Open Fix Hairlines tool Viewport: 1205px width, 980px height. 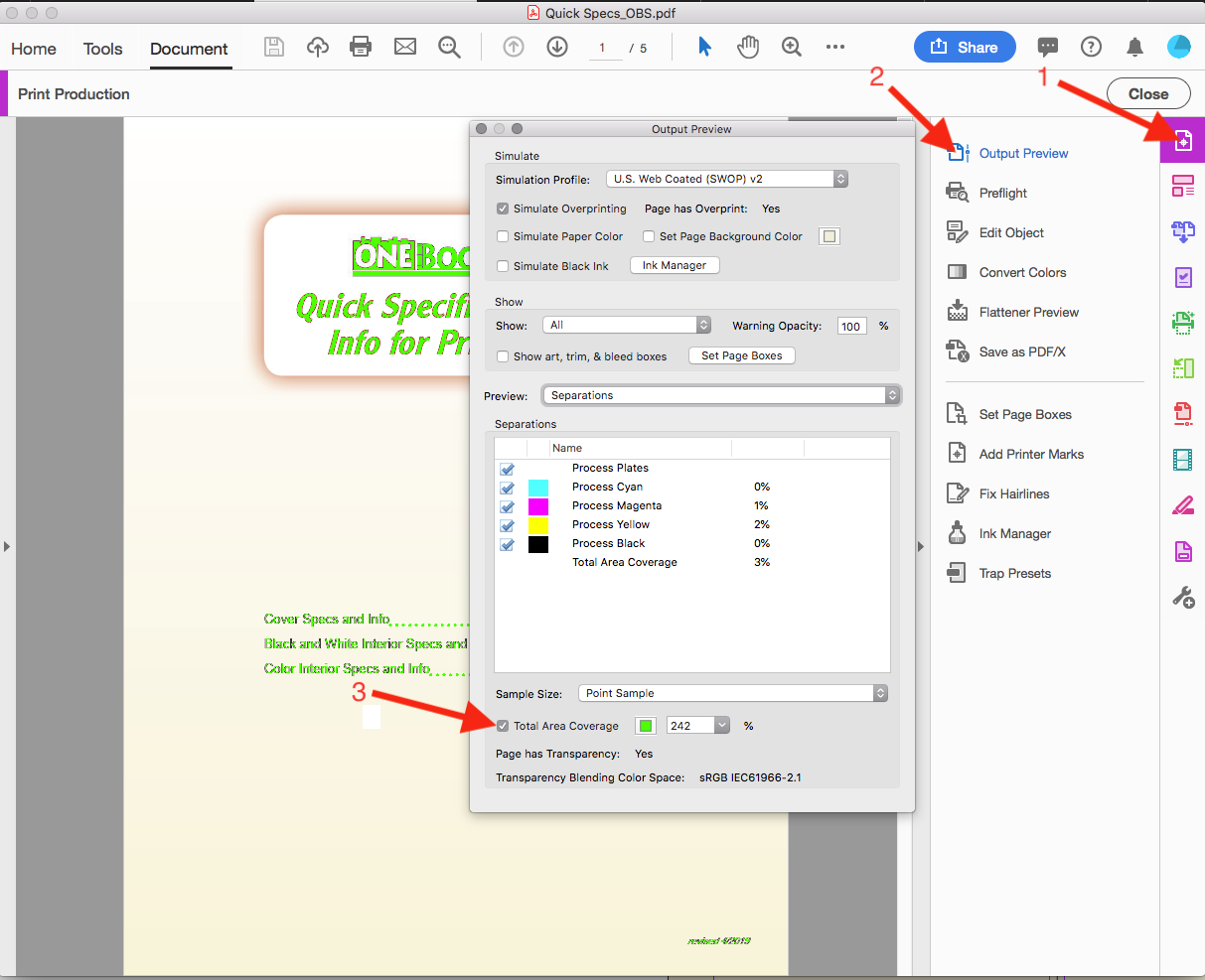(1013, 493)
